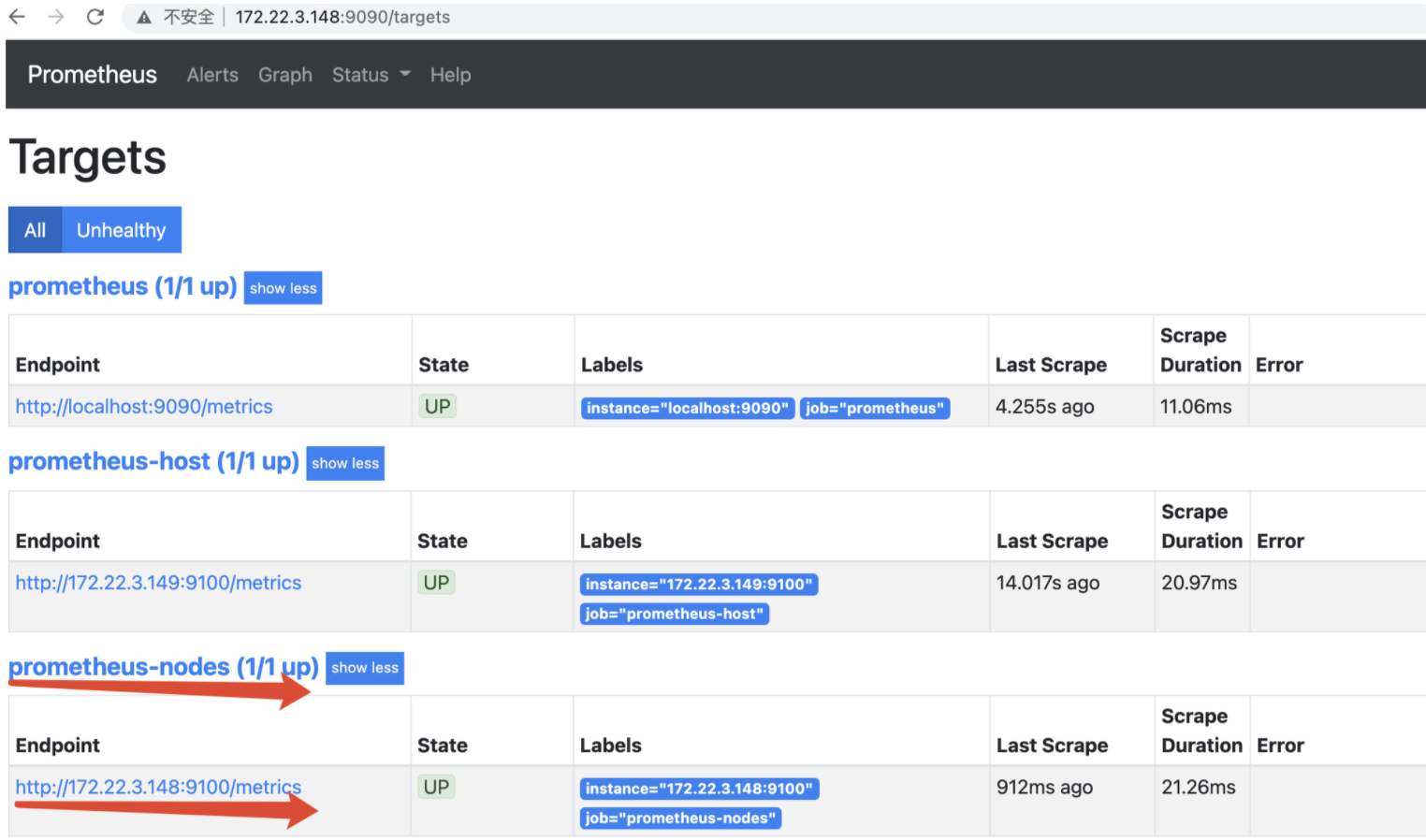
Task: Click the instance="172.22.3.149:9100" label badge
Action: [x=699, y=585]
